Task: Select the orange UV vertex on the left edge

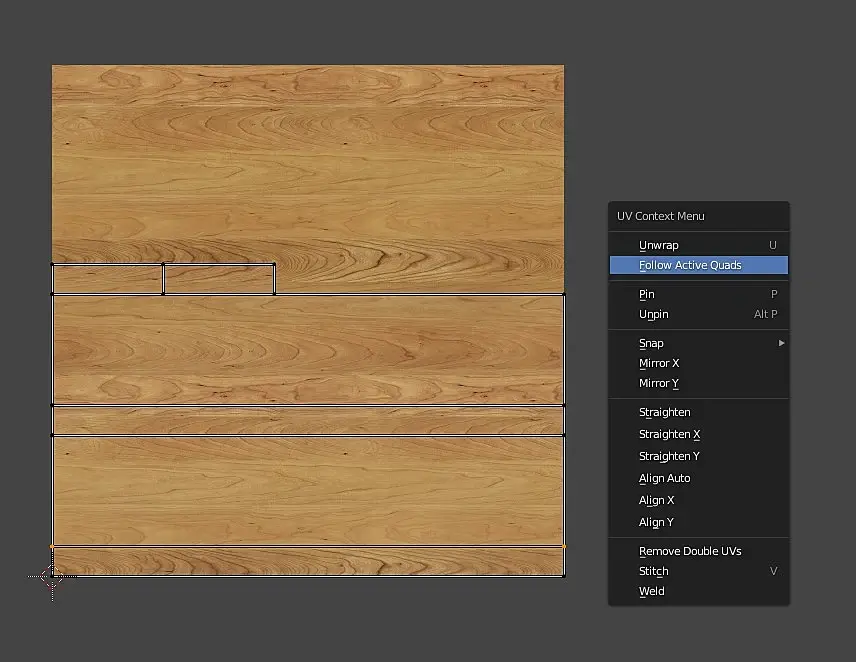Action: [x=52, y=546]
